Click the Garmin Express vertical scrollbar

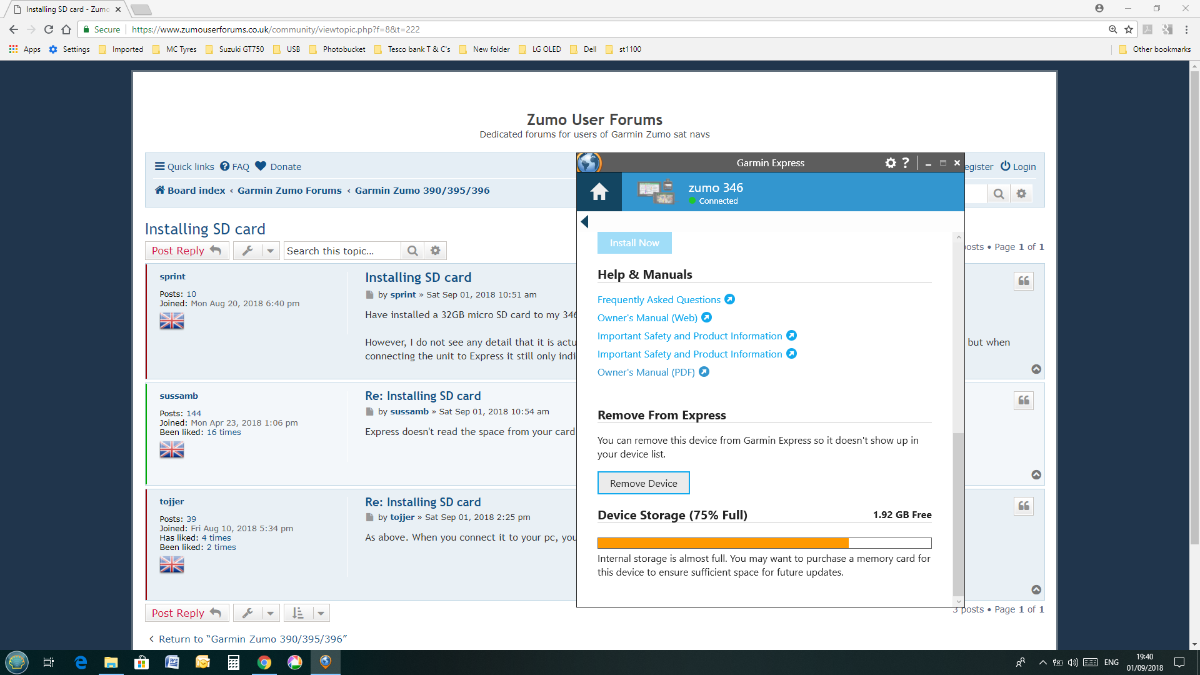959,513
